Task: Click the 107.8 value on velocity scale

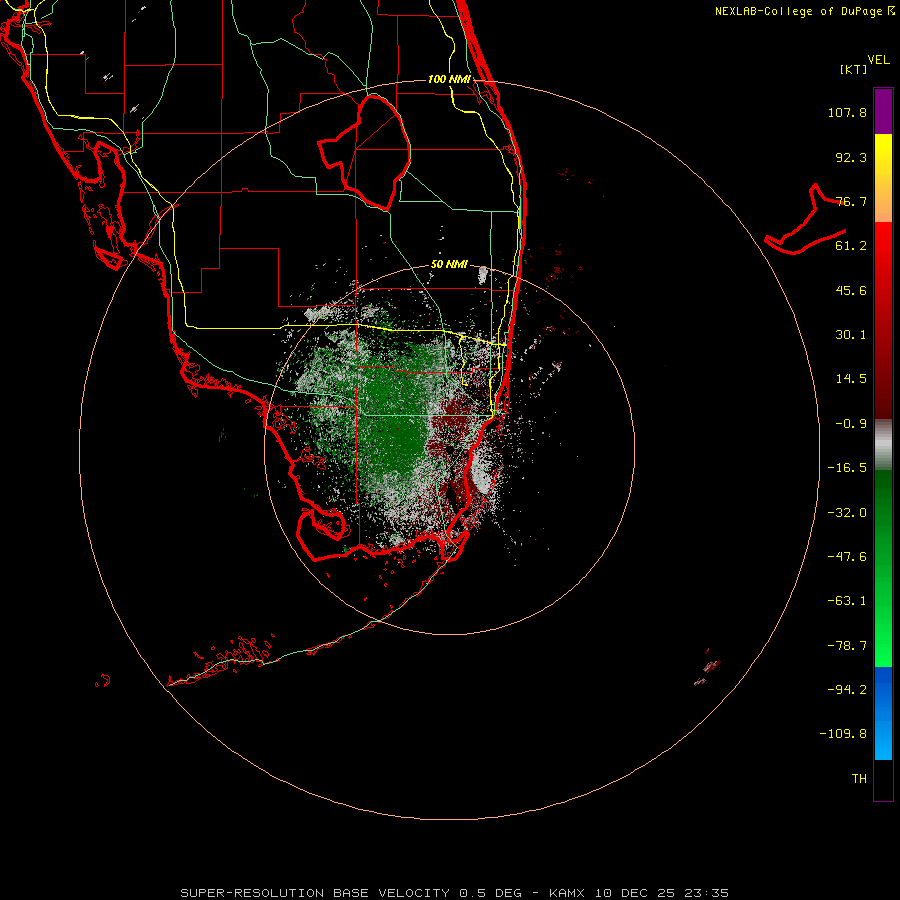Action: pos(847,112)
